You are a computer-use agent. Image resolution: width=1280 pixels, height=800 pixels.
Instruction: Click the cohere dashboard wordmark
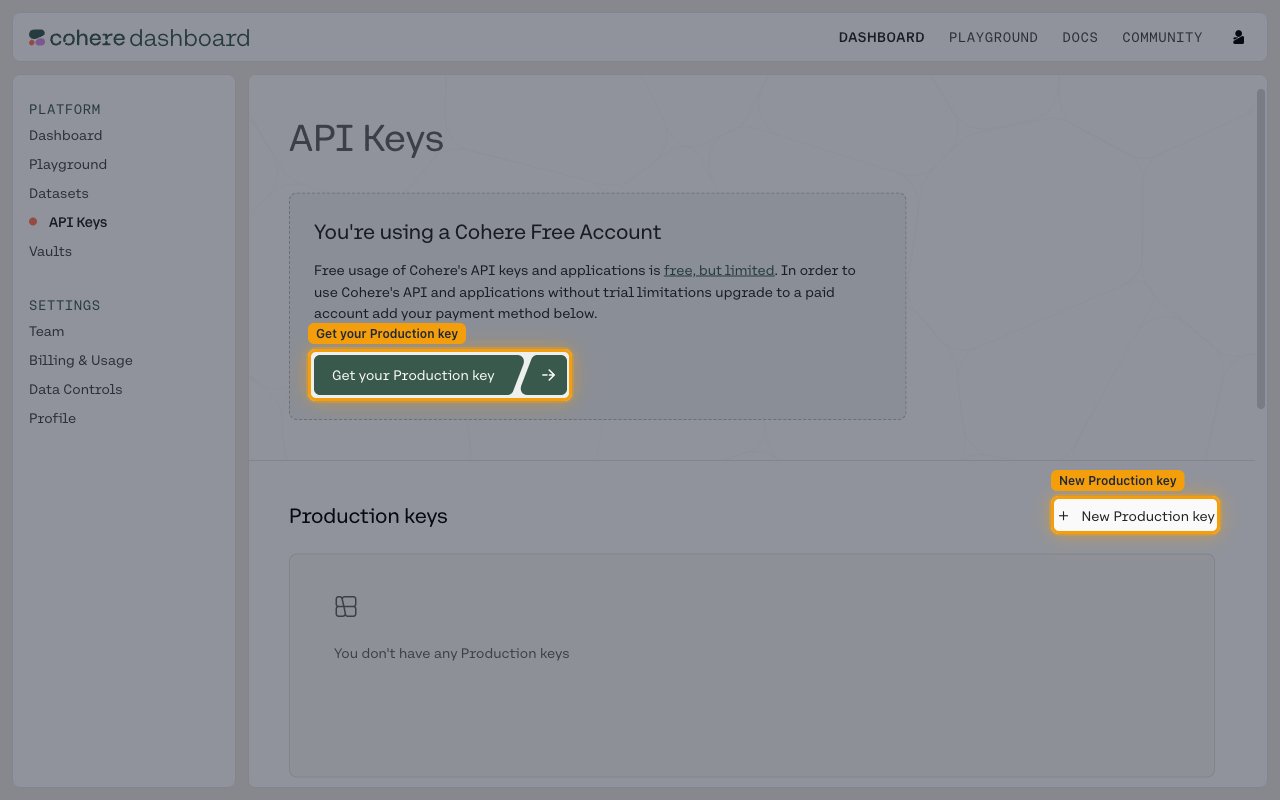pos(149,38)
